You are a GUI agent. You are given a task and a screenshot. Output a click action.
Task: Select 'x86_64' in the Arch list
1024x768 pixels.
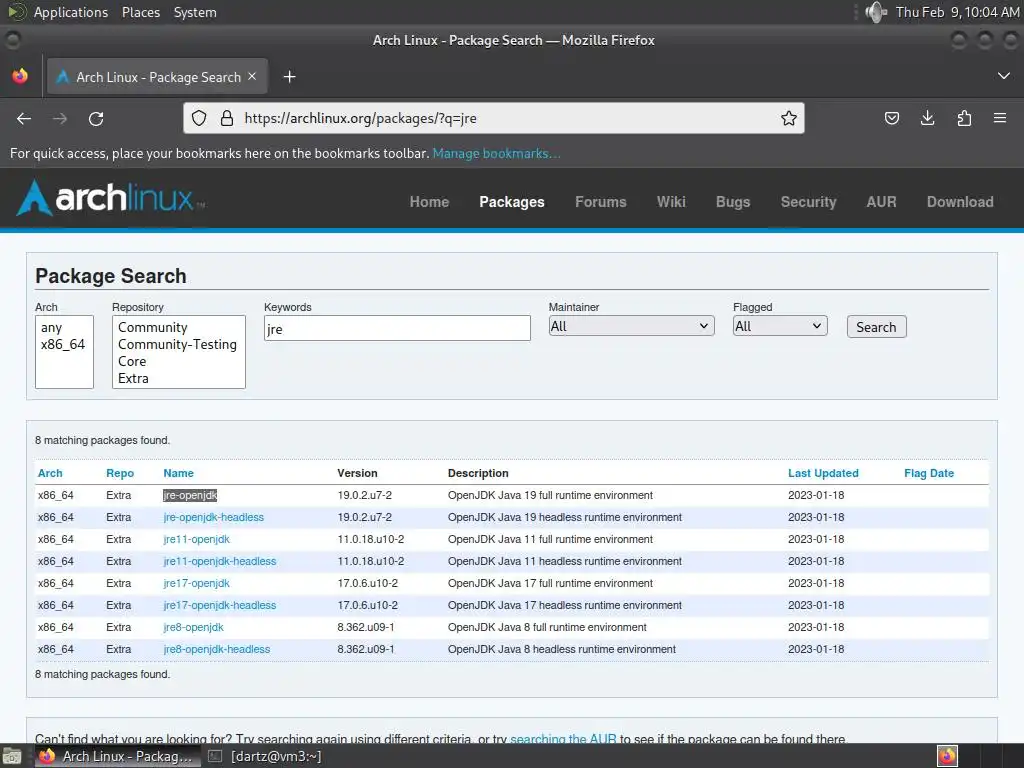[63, 344]
